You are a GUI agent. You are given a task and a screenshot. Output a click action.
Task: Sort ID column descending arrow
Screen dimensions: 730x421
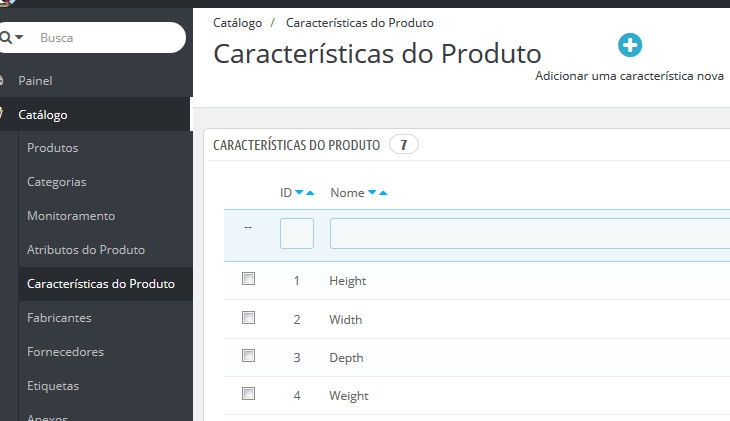point(299,192)
